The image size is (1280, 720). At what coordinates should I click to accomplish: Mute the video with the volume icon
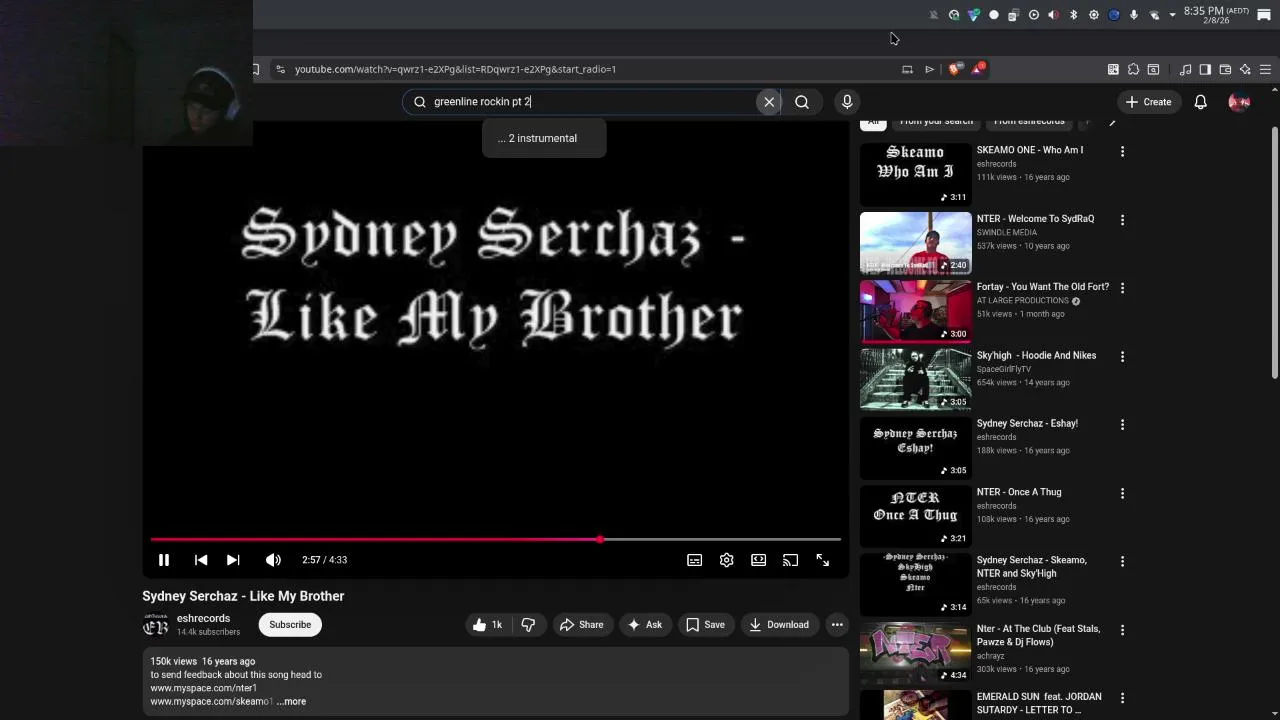click(x=273, y=560)
